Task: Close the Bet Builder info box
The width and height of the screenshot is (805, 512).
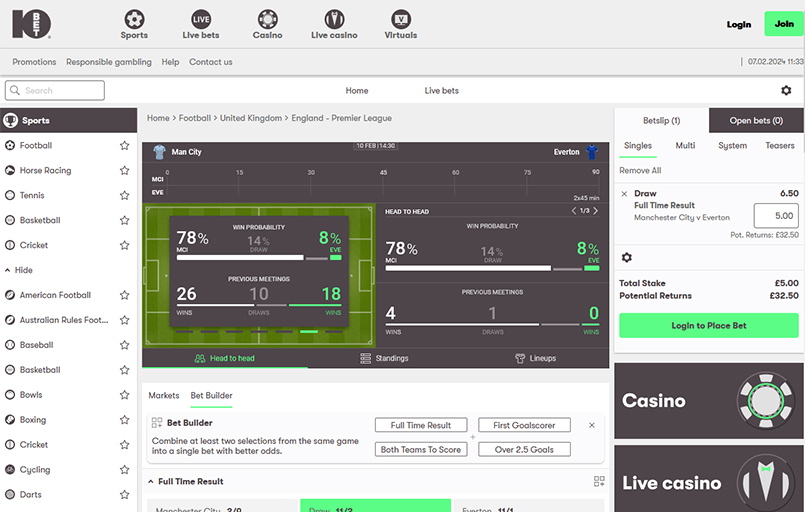Action: click(x=592, y=425)
